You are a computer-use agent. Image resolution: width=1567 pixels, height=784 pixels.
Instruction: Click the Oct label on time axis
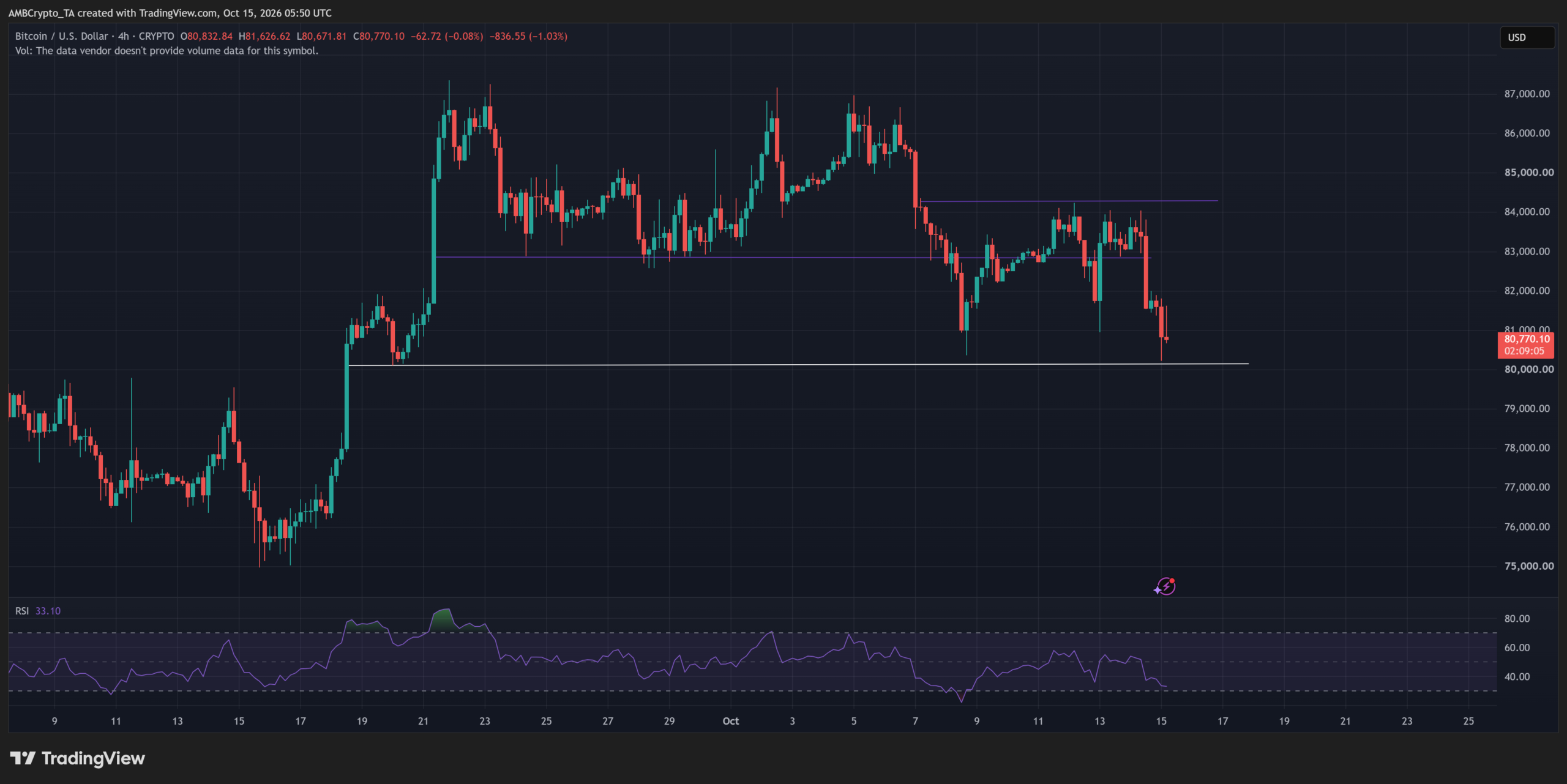[x=730, y=721]
